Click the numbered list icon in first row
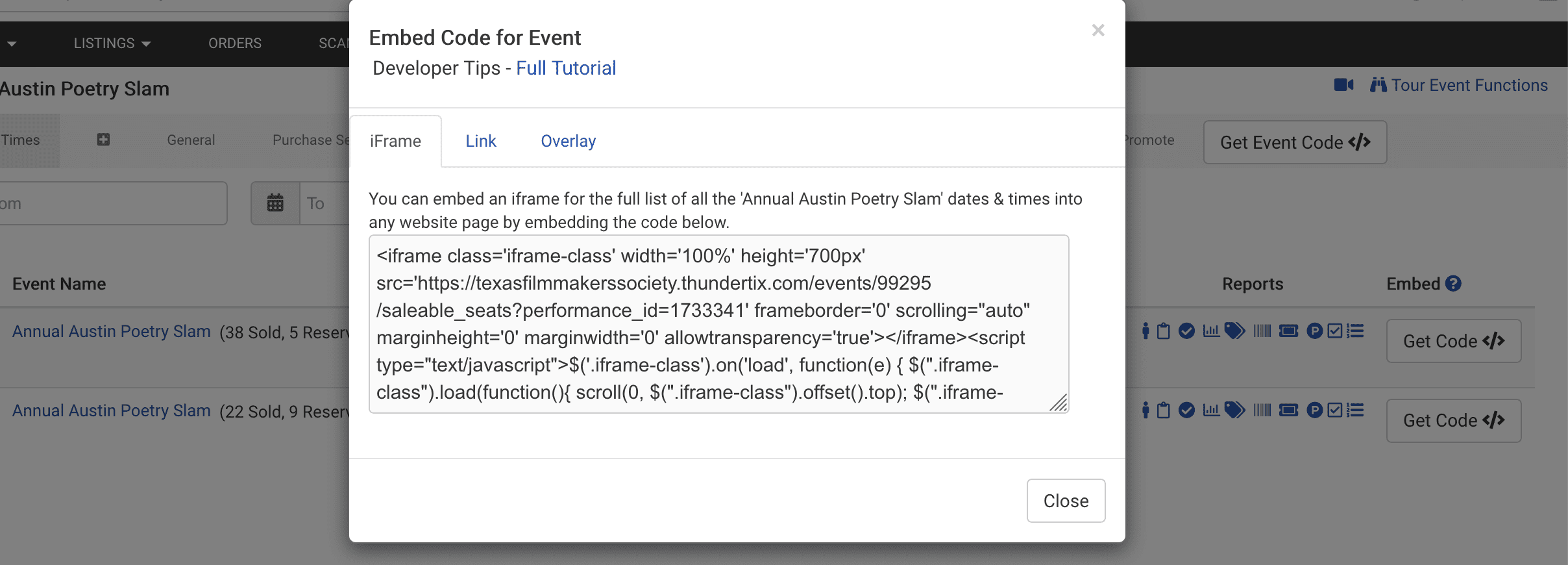The height and width of the screenshot is (565, 1568). (1355, 331)
